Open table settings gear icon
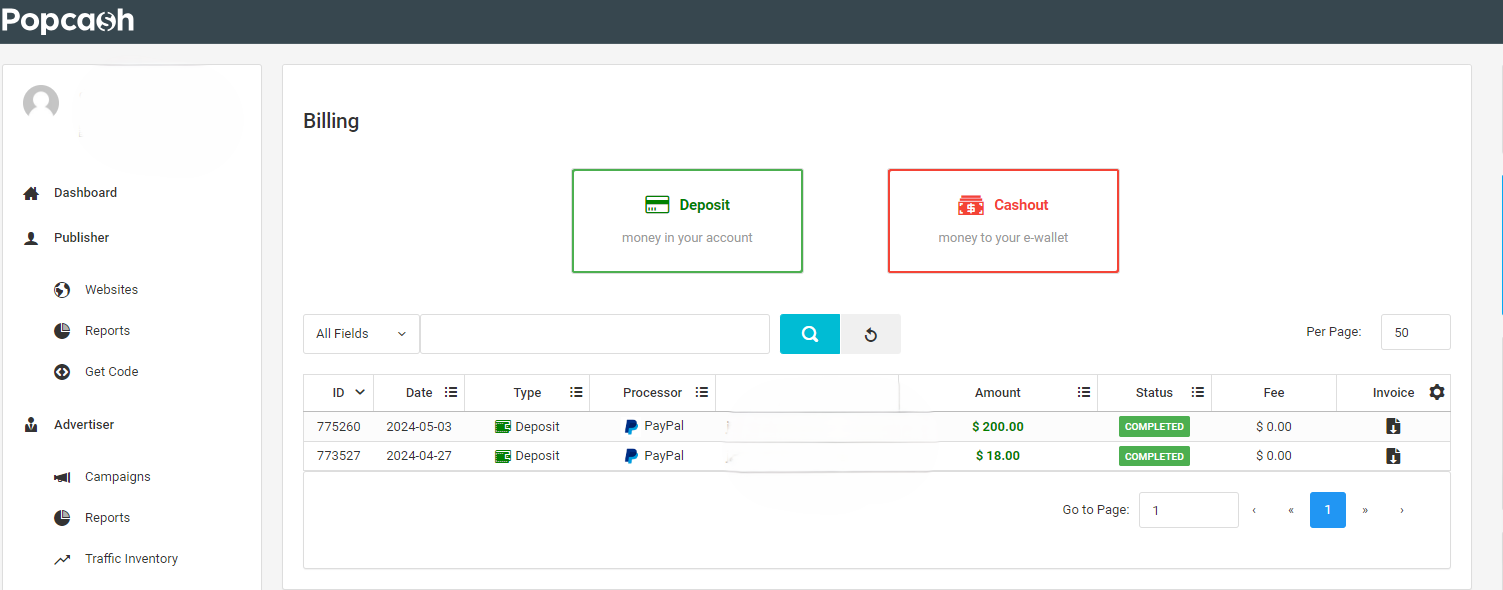This screenshot has width=1503, height=590. (1437, 392)
